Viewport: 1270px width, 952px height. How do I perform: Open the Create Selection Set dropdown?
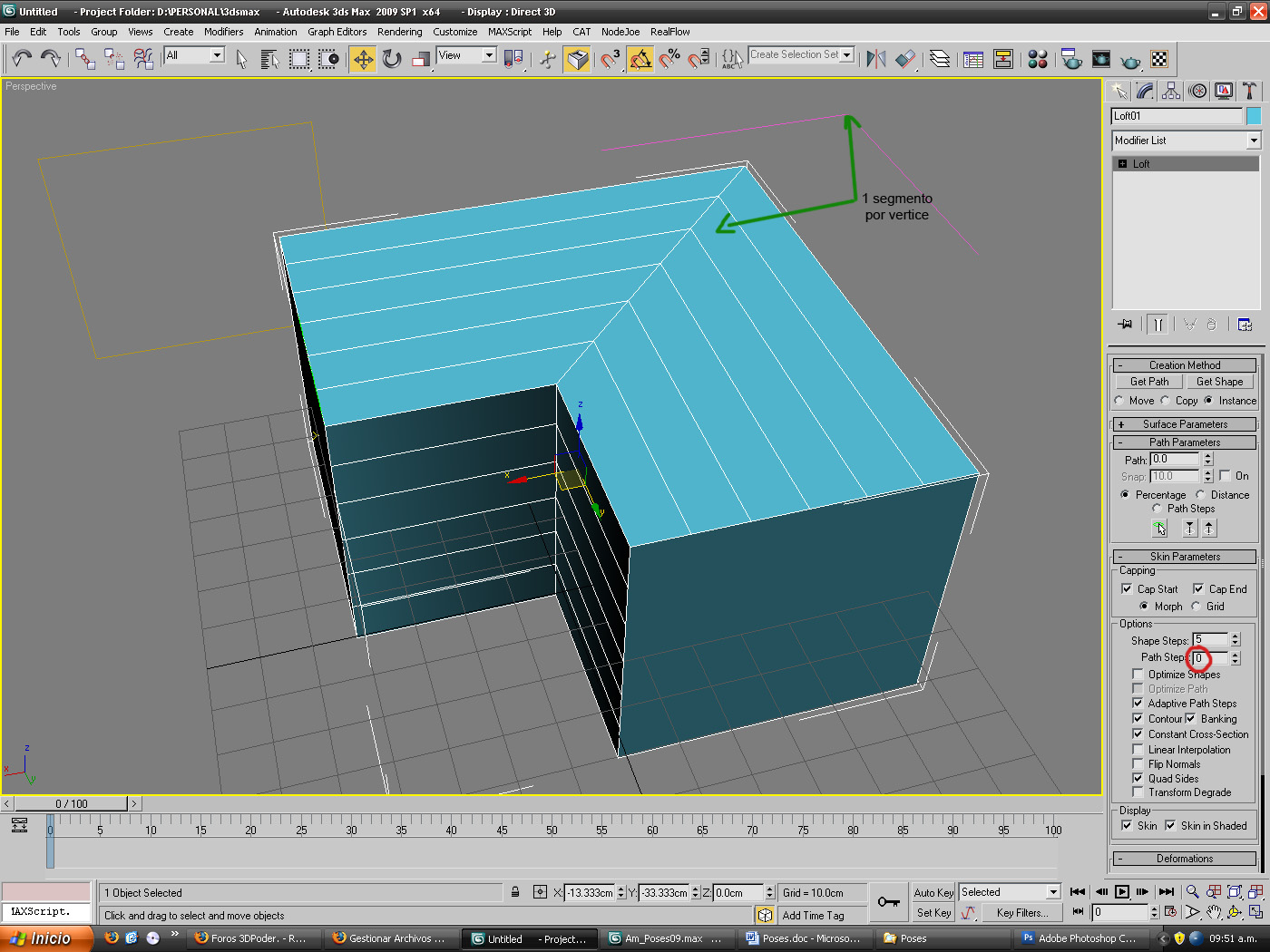coord(801,55)
